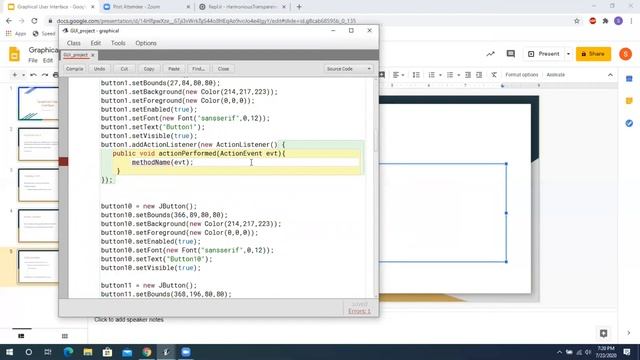Click the Slides toolbar redo arrow

[44, 75]
